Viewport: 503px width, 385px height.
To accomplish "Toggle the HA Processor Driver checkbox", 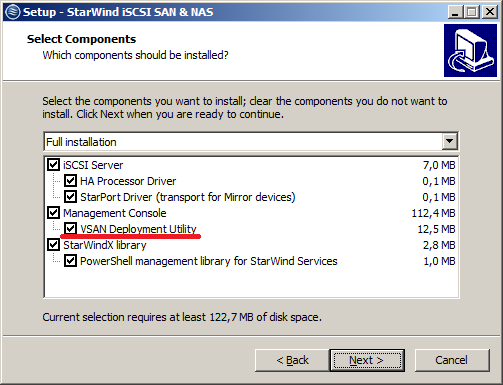I will [70, 181].
